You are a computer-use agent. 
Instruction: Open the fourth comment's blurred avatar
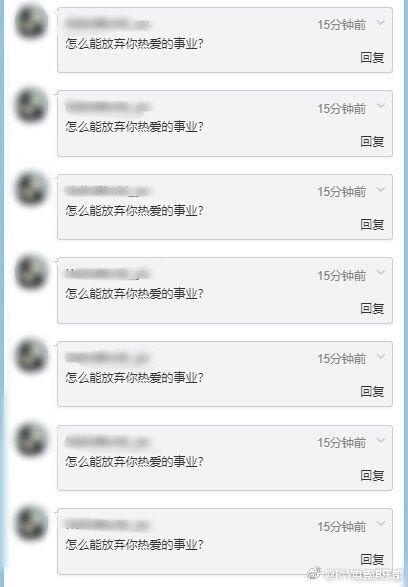pos(31,272)
